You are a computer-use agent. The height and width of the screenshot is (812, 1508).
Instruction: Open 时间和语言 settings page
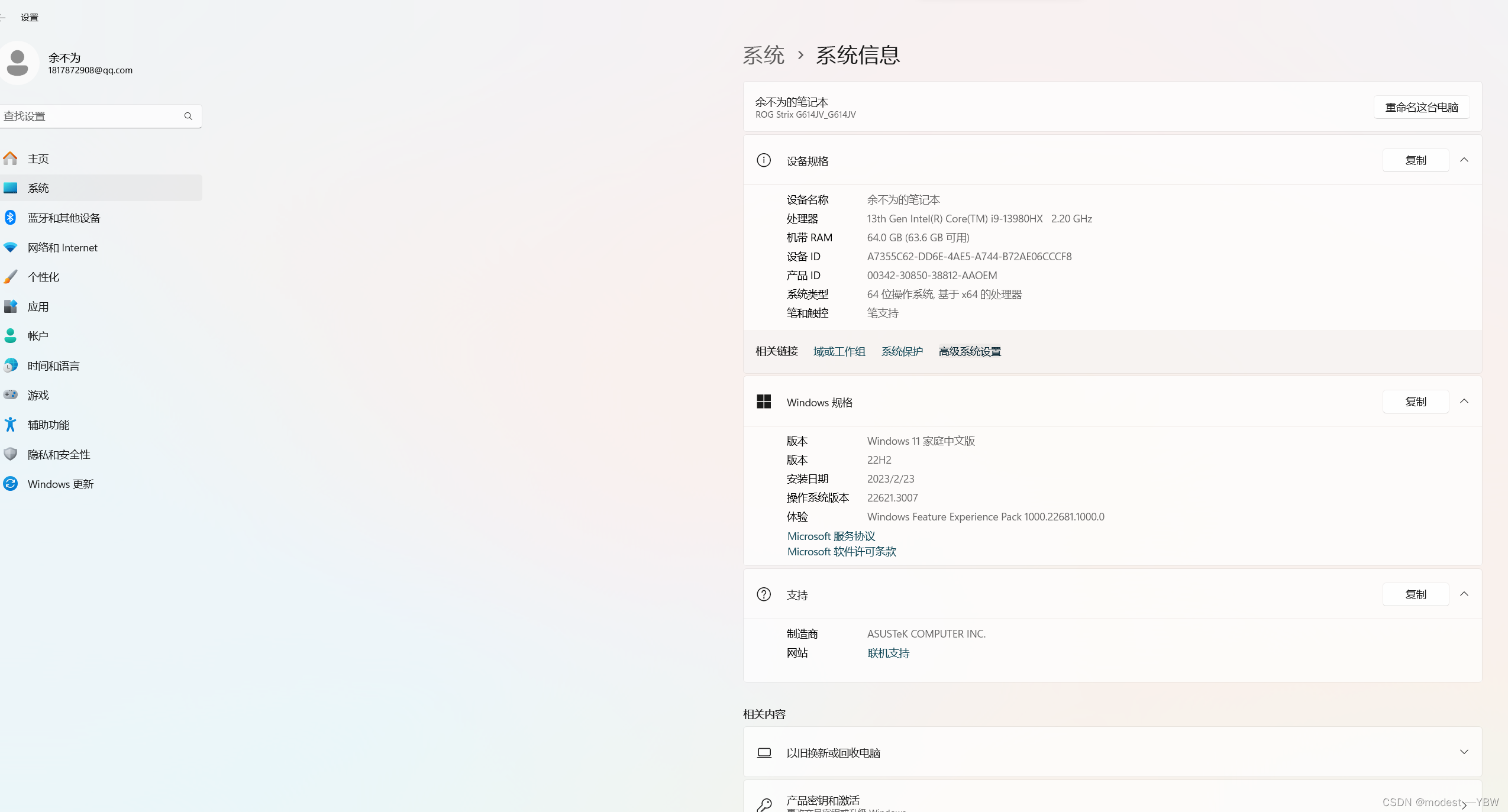pos(53,365)
